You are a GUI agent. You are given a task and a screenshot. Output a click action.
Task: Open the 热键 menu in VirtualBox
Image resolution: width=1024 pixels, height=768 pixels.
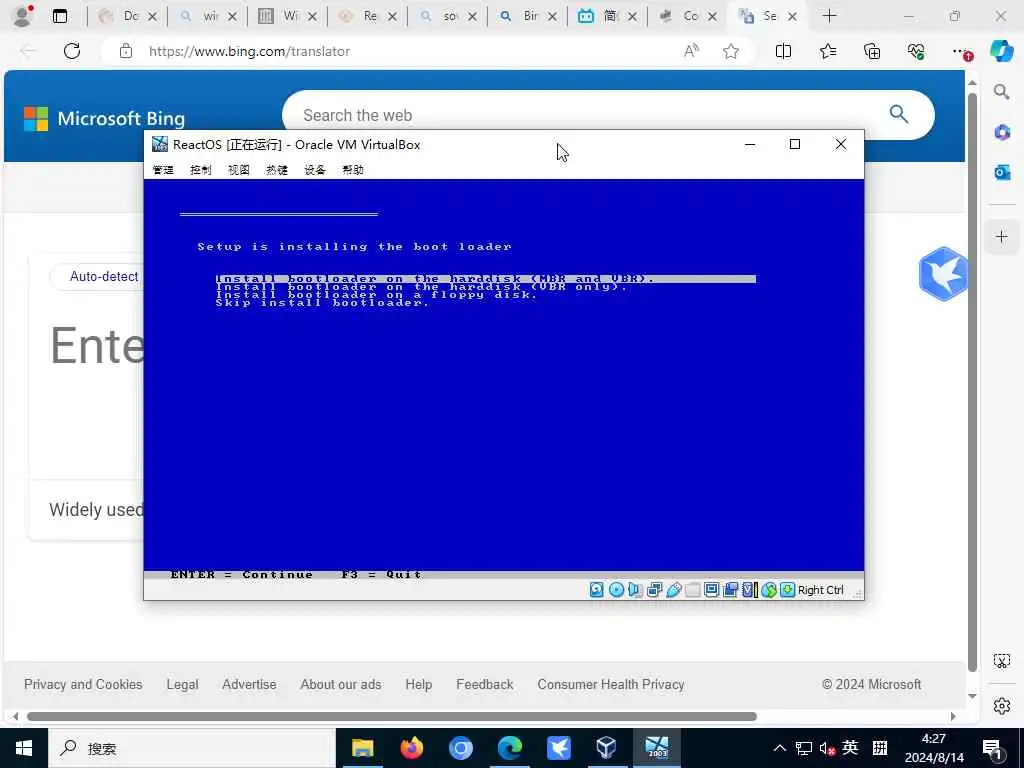tap(277, 170)
